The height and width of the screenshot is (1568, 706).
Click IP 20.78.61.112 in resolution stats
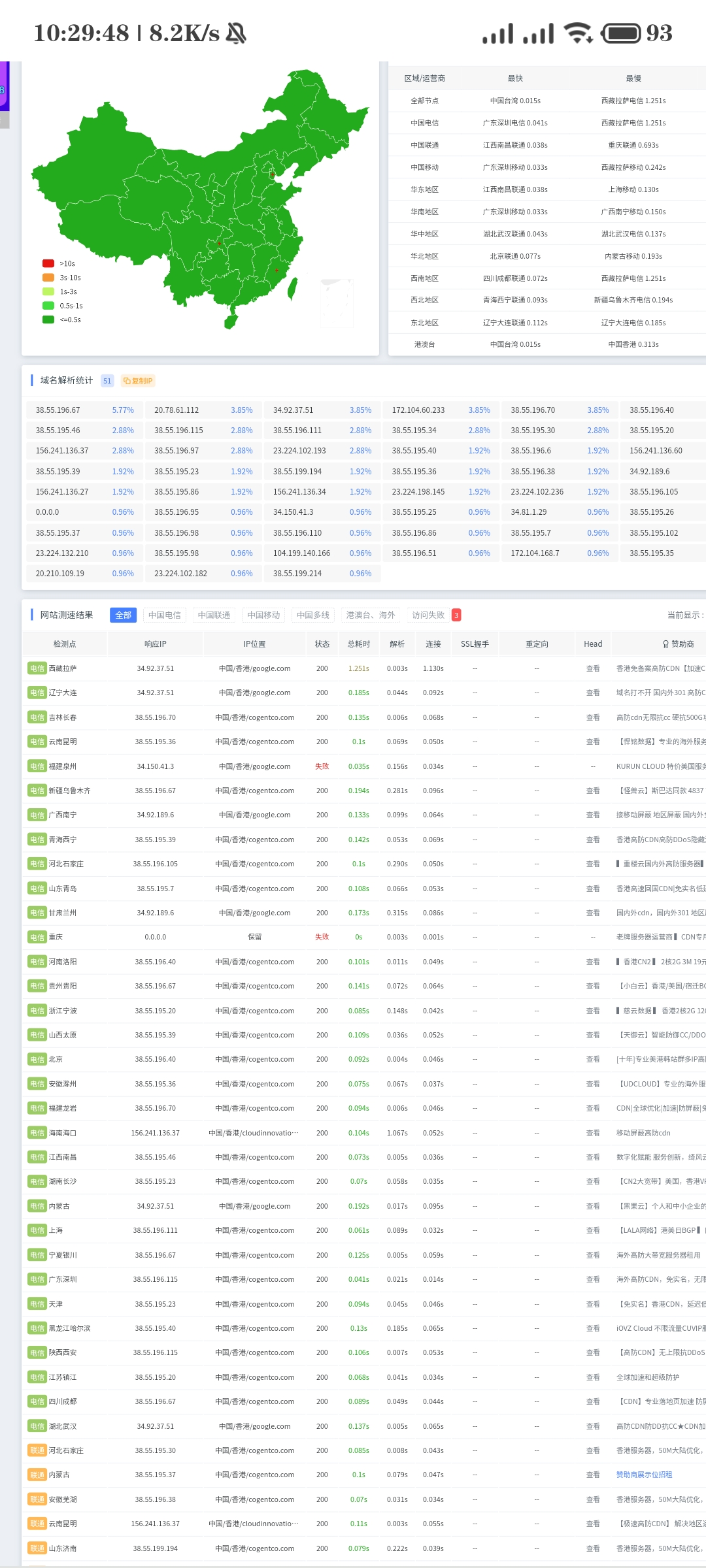(176, 410)
